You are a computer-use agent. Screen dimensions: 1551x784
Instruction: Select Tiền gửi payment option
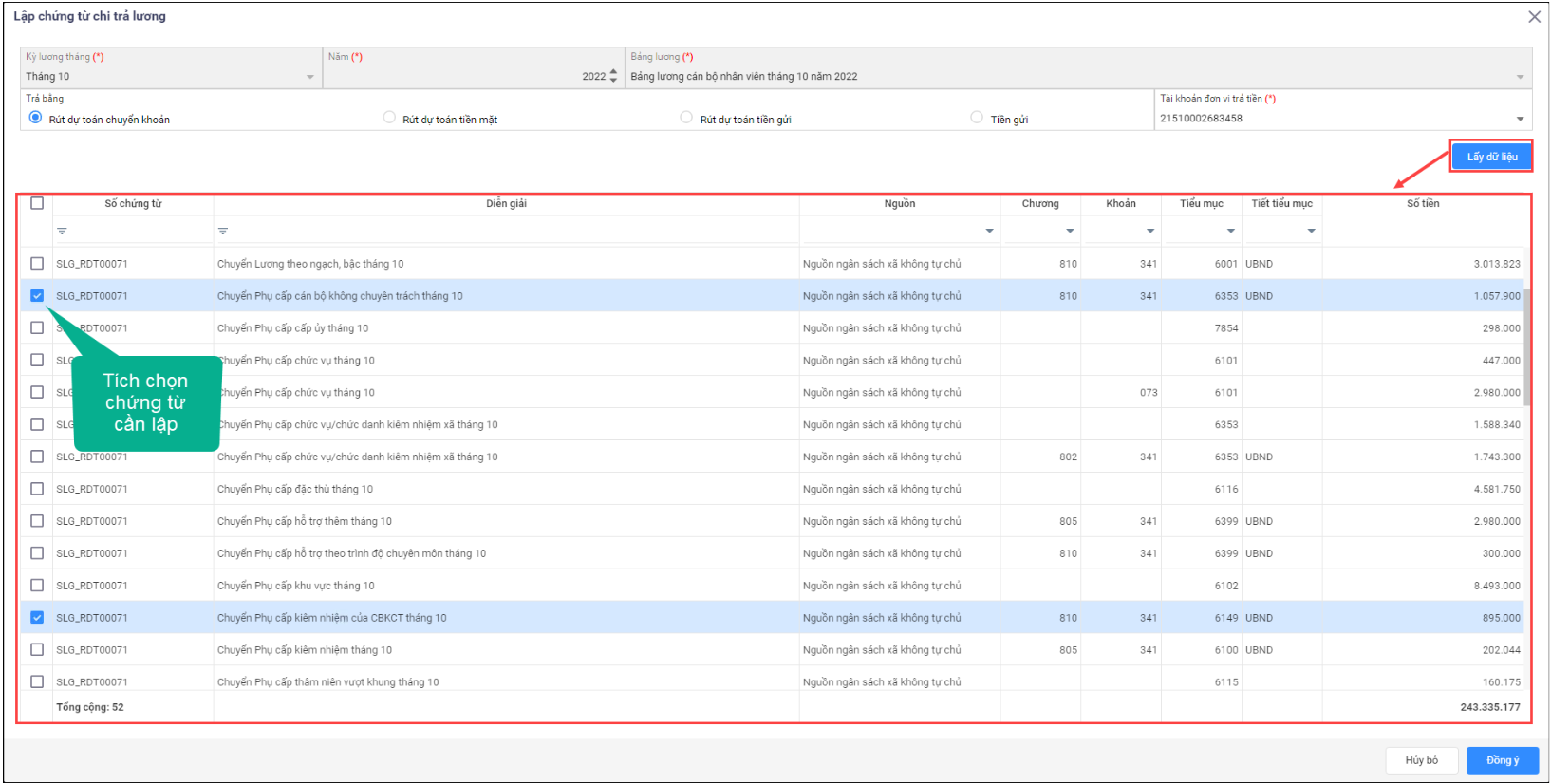977,118
